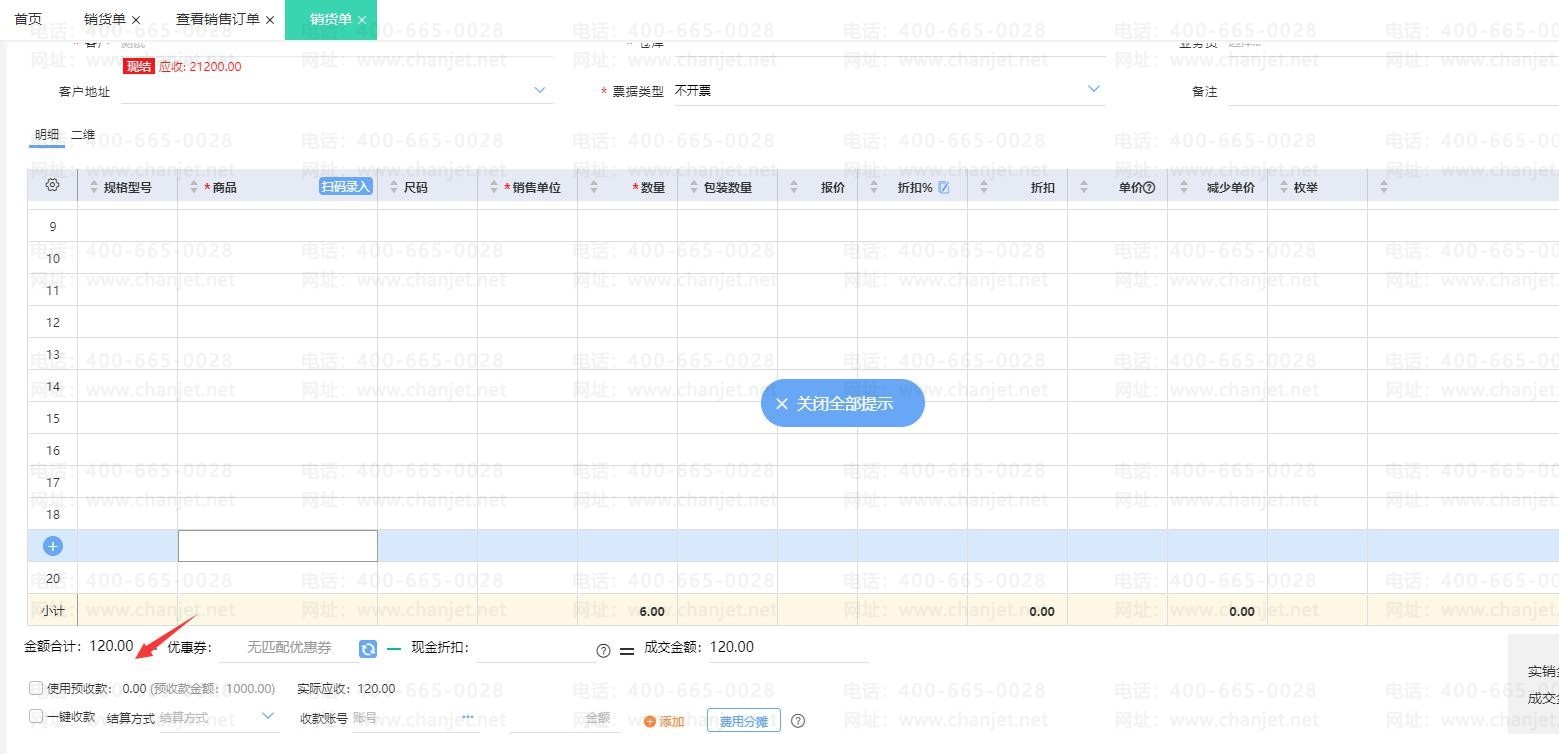Screen dimensions: 1559x754
Task: Click help icon beside 现金折扣 field
Action: pos(603,650)
